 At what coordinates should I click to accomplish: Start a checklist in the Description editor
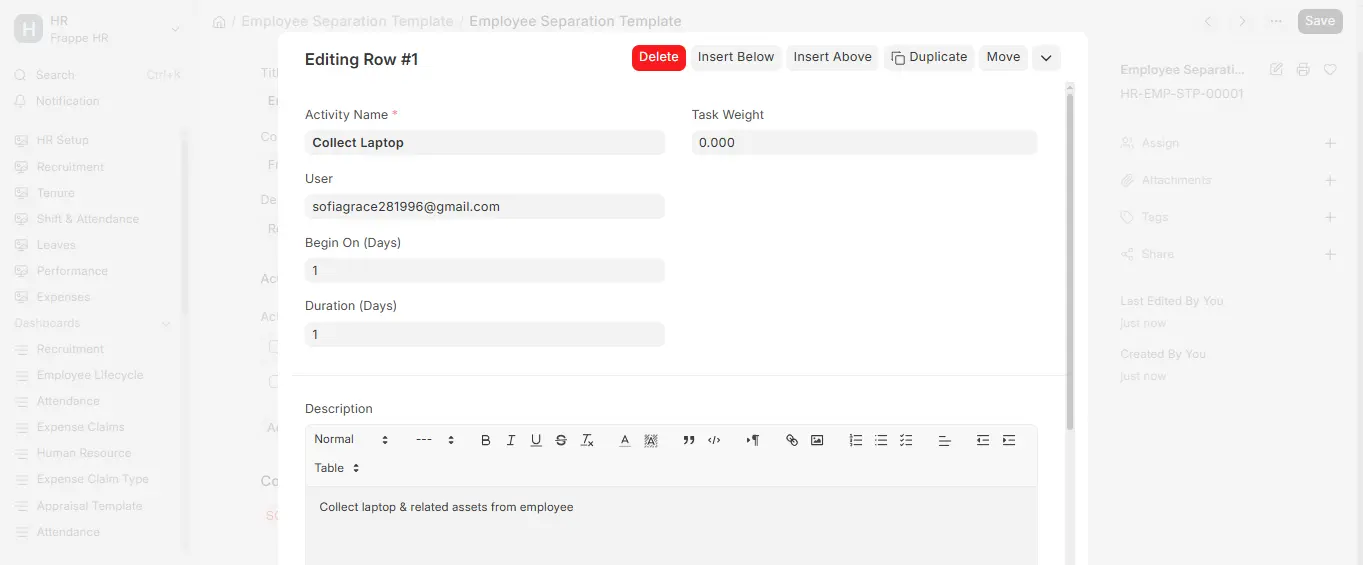point(906,440)
